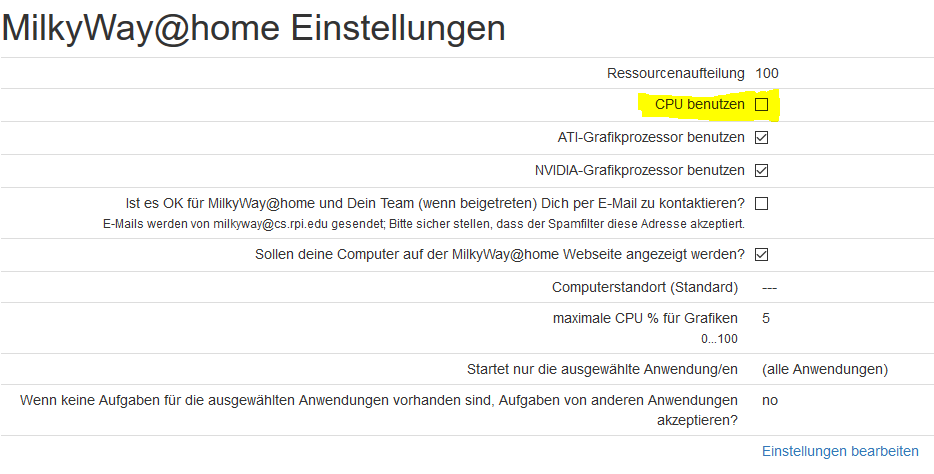Viewport: 934px width, 474px height.
Task: Click the maximale CPU value 5
Action: click(765, 319)
